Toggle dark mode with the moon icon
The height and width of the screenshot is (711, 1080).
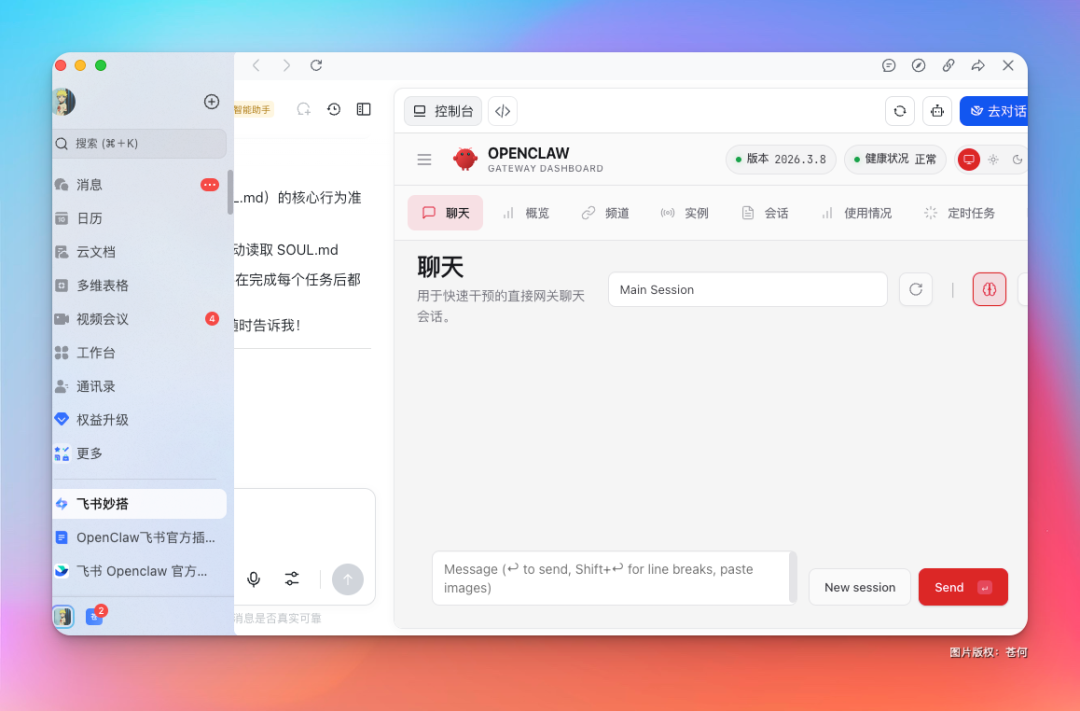[x=1016, y=160]
